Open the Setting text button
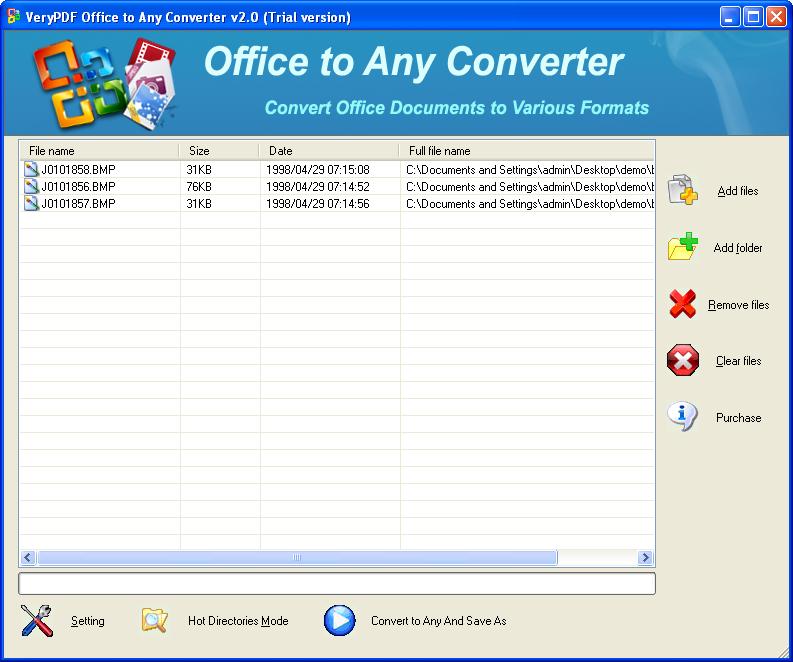Image resolution: width=793 pixels, height=662 pixels. pos(87,621)
